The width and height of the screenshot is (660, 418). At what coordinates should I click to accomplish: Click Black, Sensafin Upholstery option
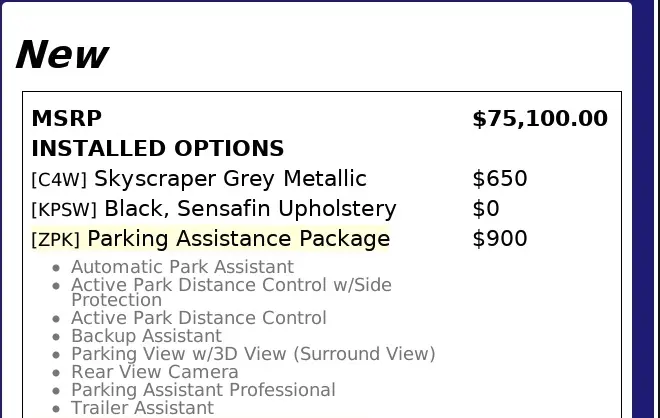pos(250,209)
